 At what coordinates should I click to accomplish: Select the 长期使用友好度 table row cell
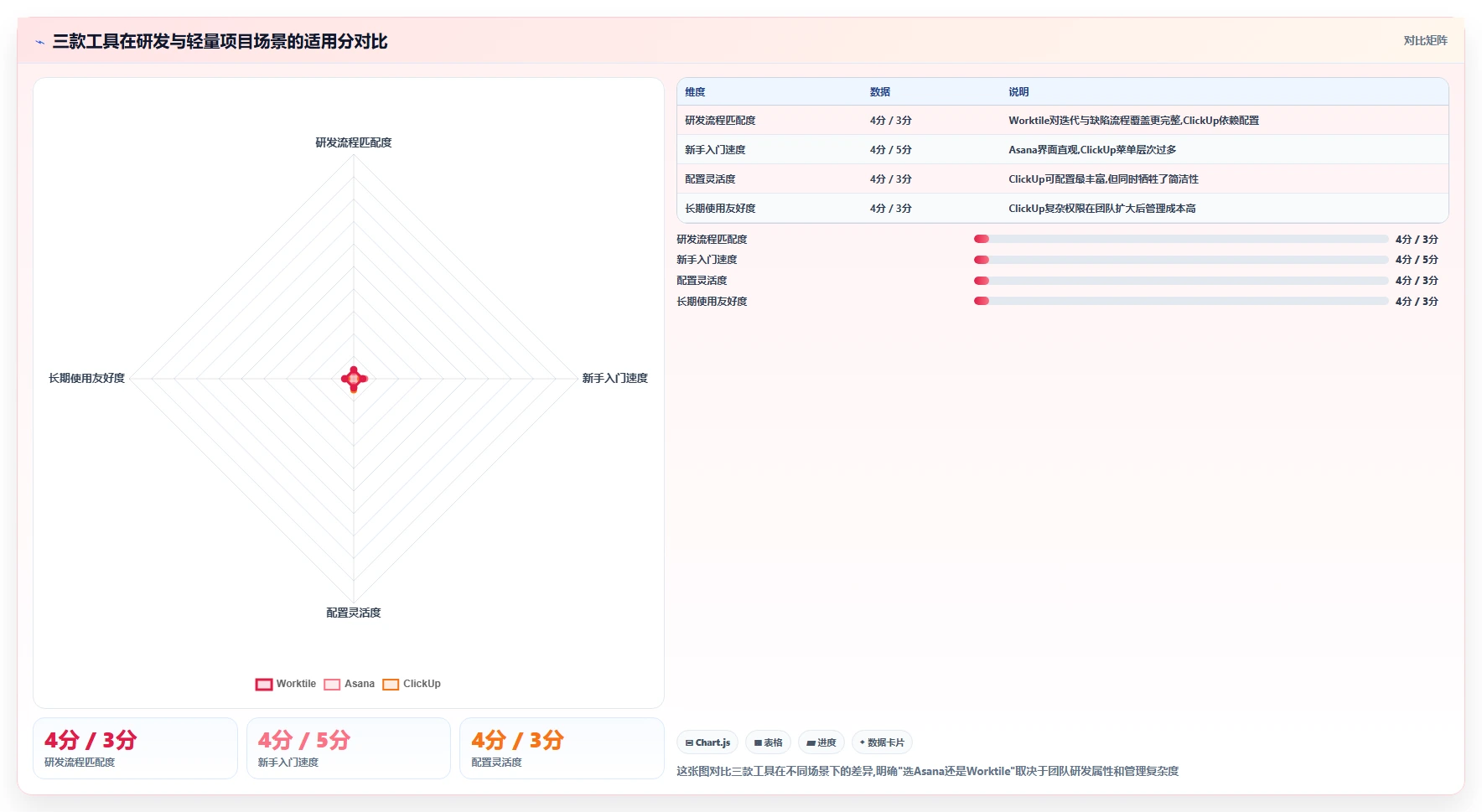720,209
